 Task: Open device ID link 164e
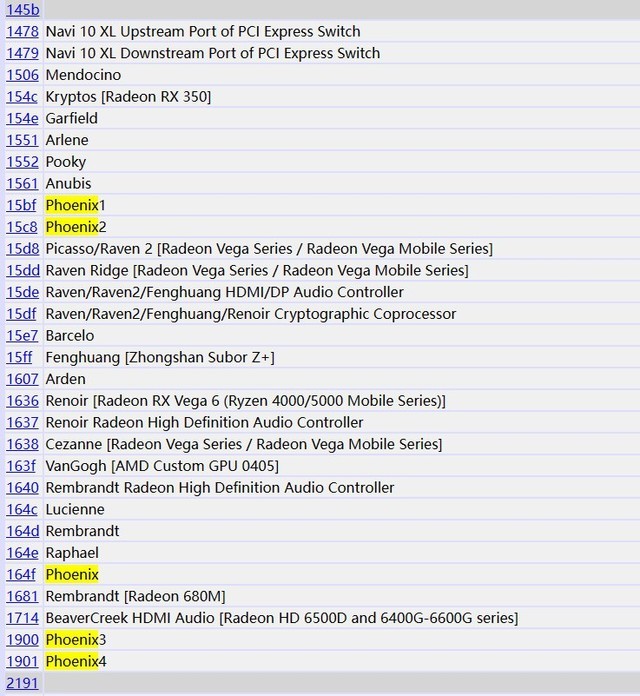22,554
